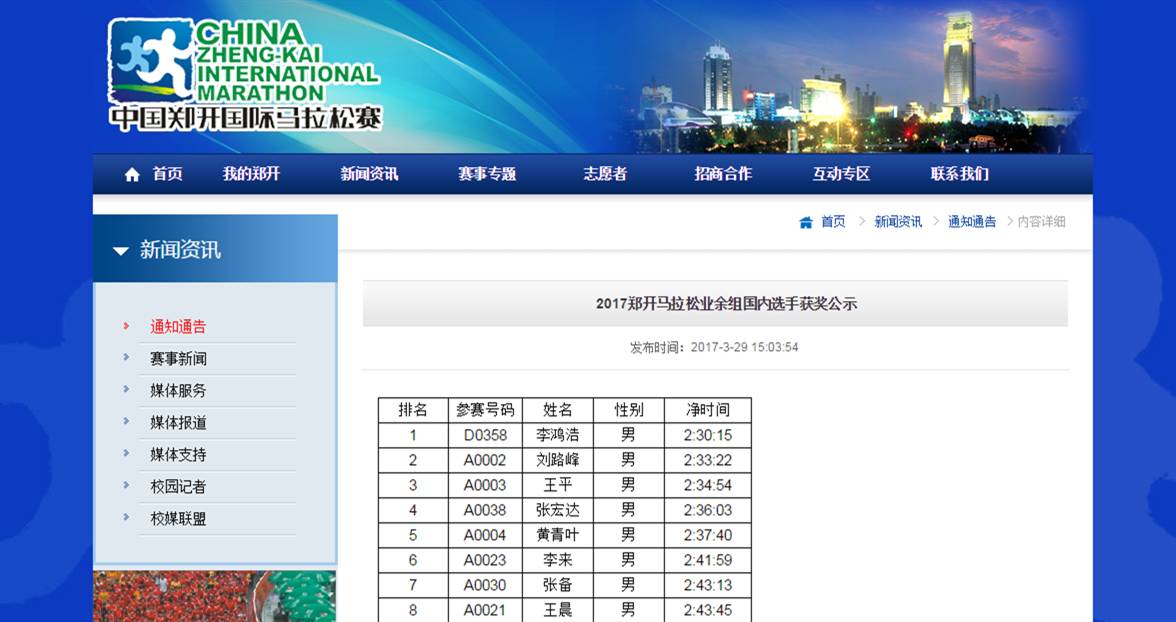Click the name 王晨
Image resolution: width=1176 pixels, height=622 pixels.
557,610
